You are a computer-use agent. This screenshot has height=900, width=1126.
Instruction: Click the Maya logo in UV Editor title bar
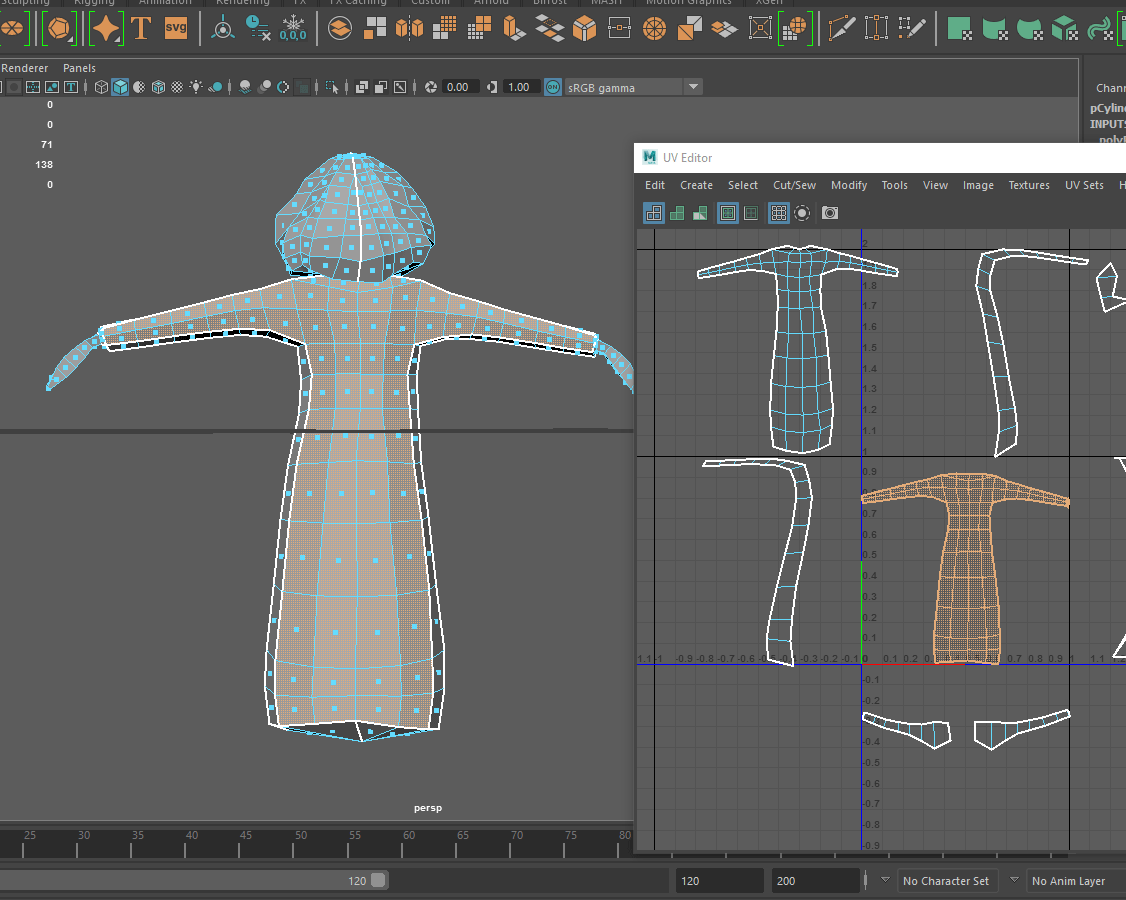click(650, 157)
